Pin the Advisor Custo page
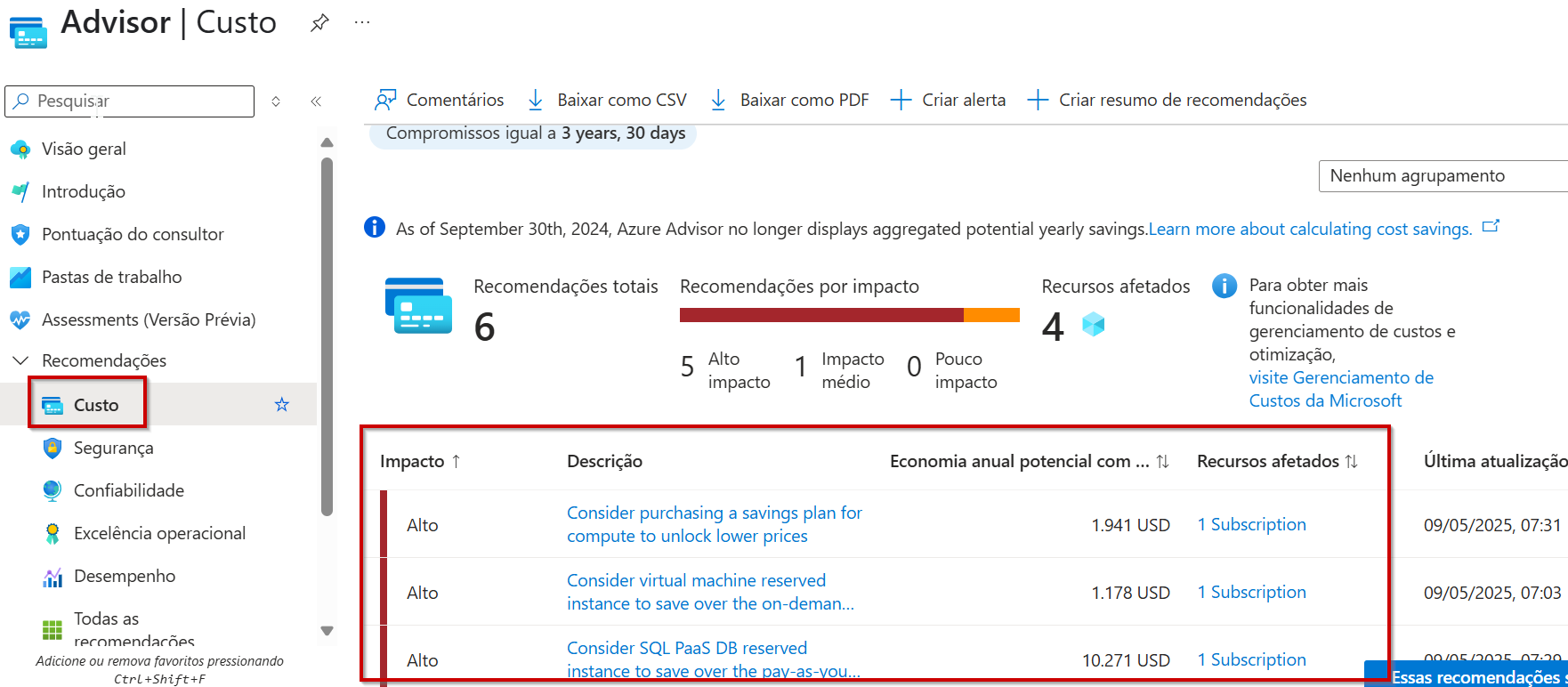Viewport: 1568px width, 687px height. (x=319, y=22)
